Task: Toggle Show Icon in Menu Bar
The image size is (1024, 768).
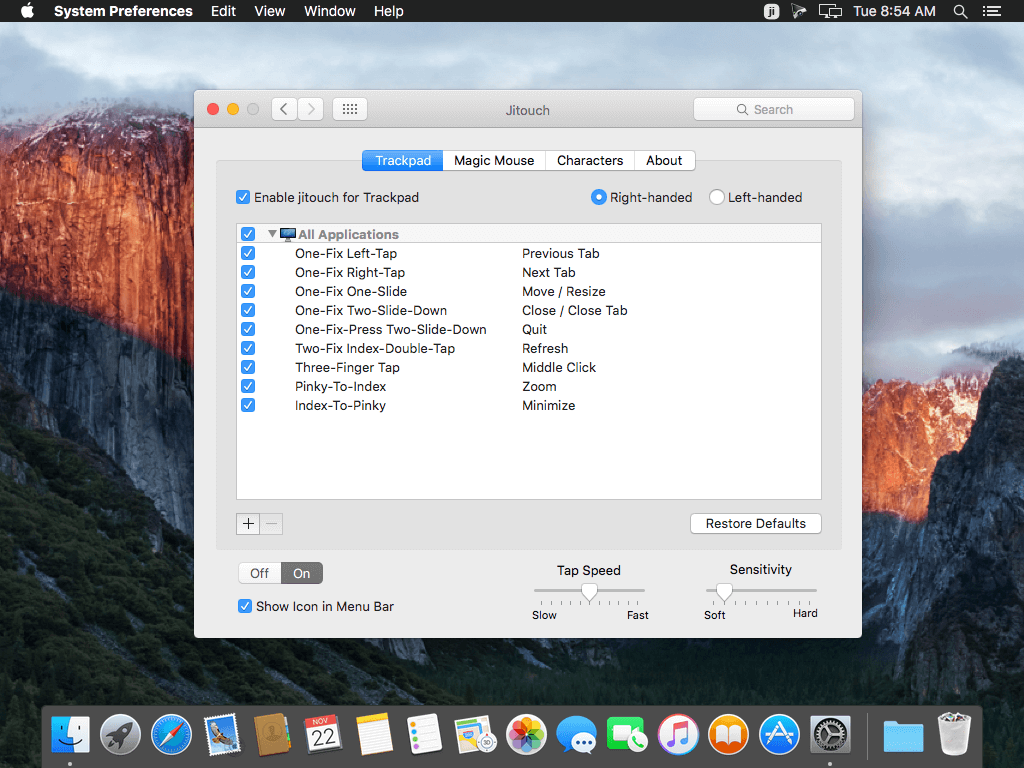Action: click(245, 606)
